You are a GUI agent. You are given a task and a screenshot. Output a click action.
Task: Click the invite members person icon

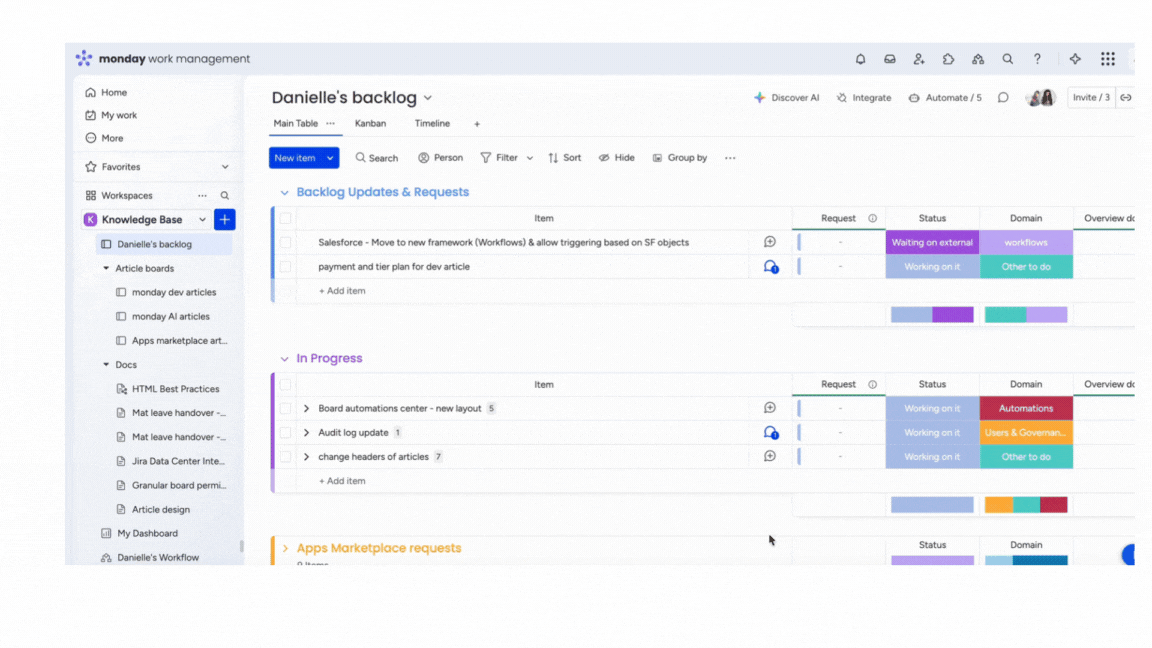pos(919,59)
